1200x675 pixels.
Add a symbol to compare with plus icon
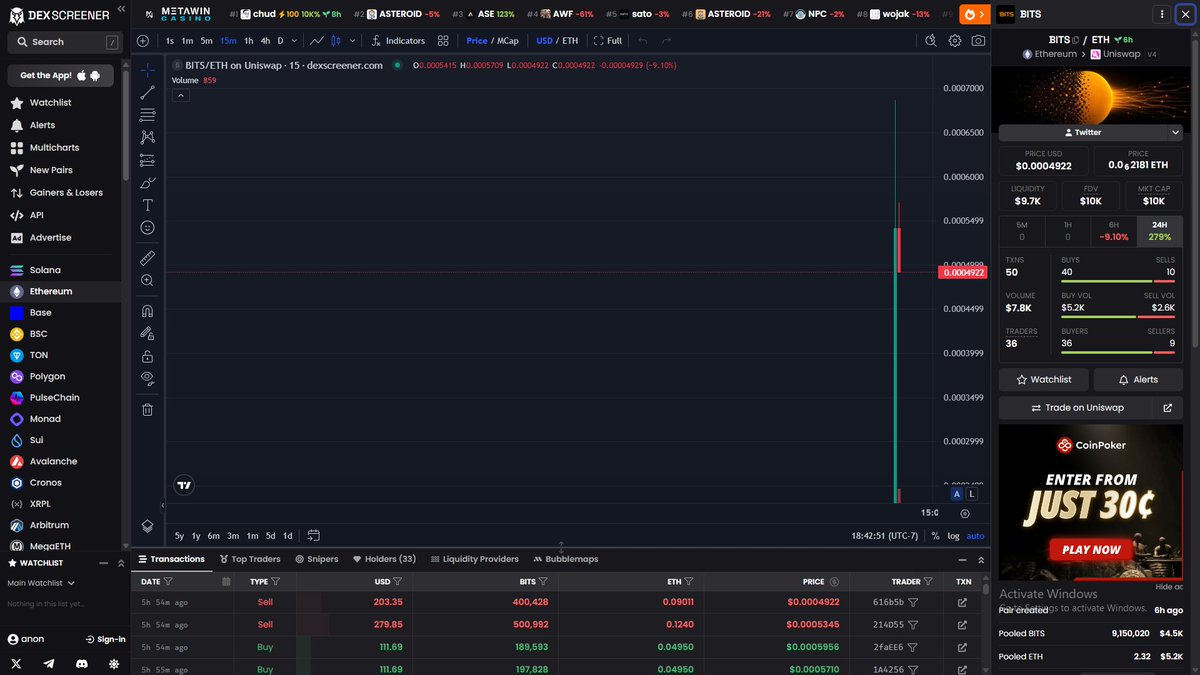tap(143, 41)
